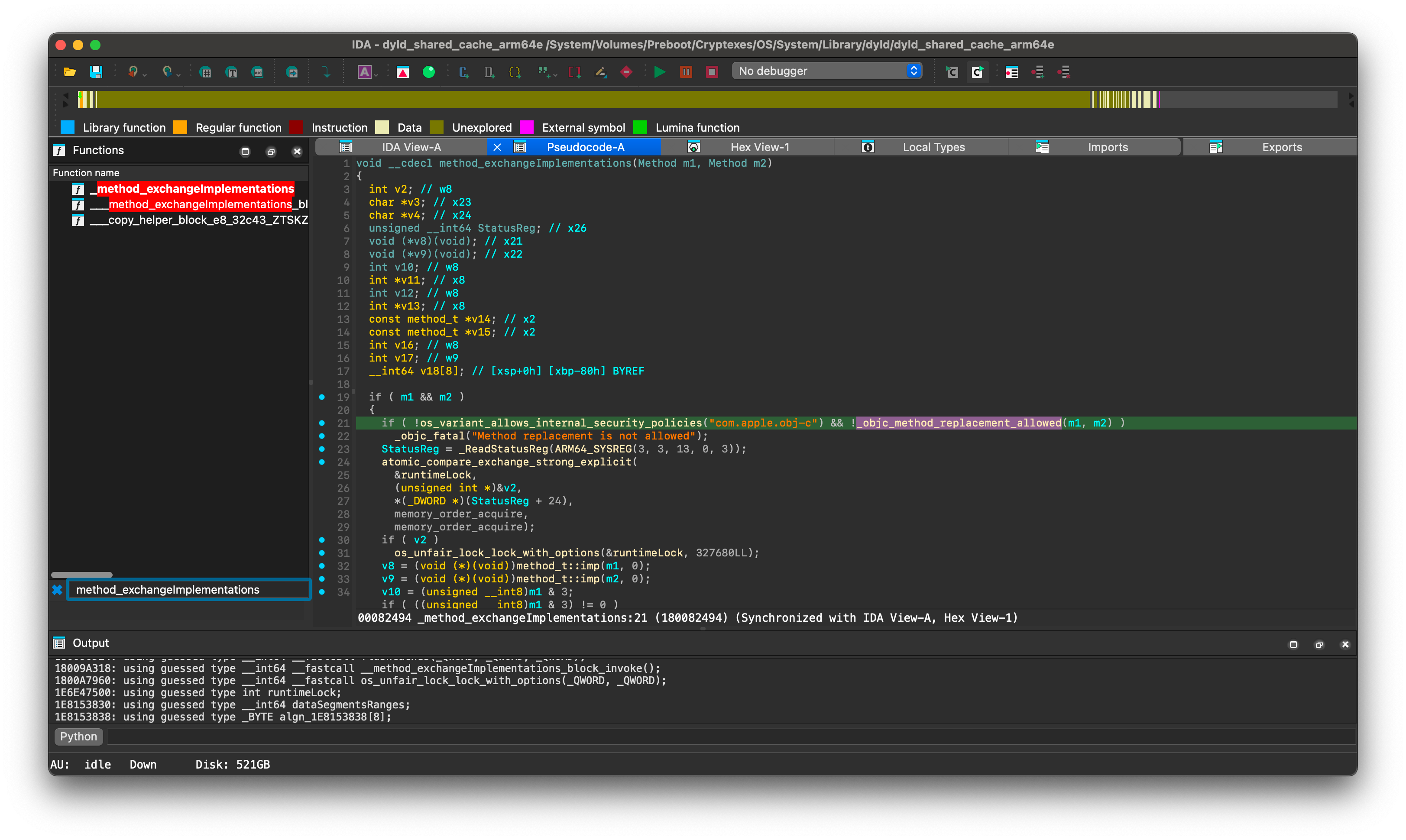This screenshot has height=840, width=1406.
Task: Click the breakpoint list icon
Action: point(1011,72)
